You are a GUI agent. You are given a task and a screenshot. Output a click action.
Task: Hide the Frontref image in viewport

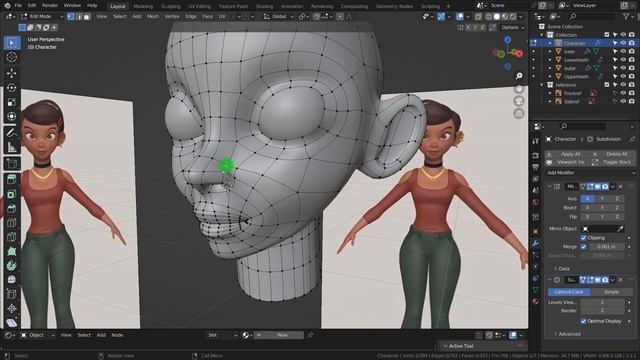[623, 93]
